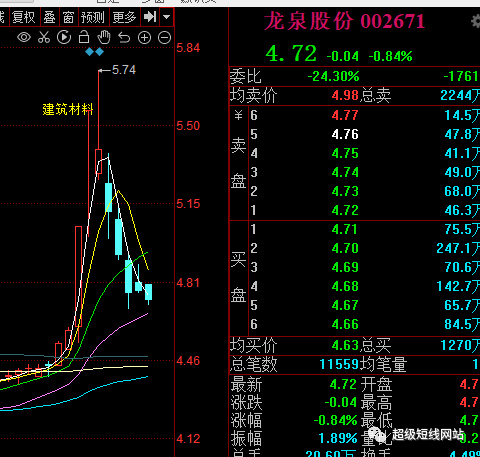Select the scissors cut tool
Screen dimensions: 480x457
pos(44,37)
